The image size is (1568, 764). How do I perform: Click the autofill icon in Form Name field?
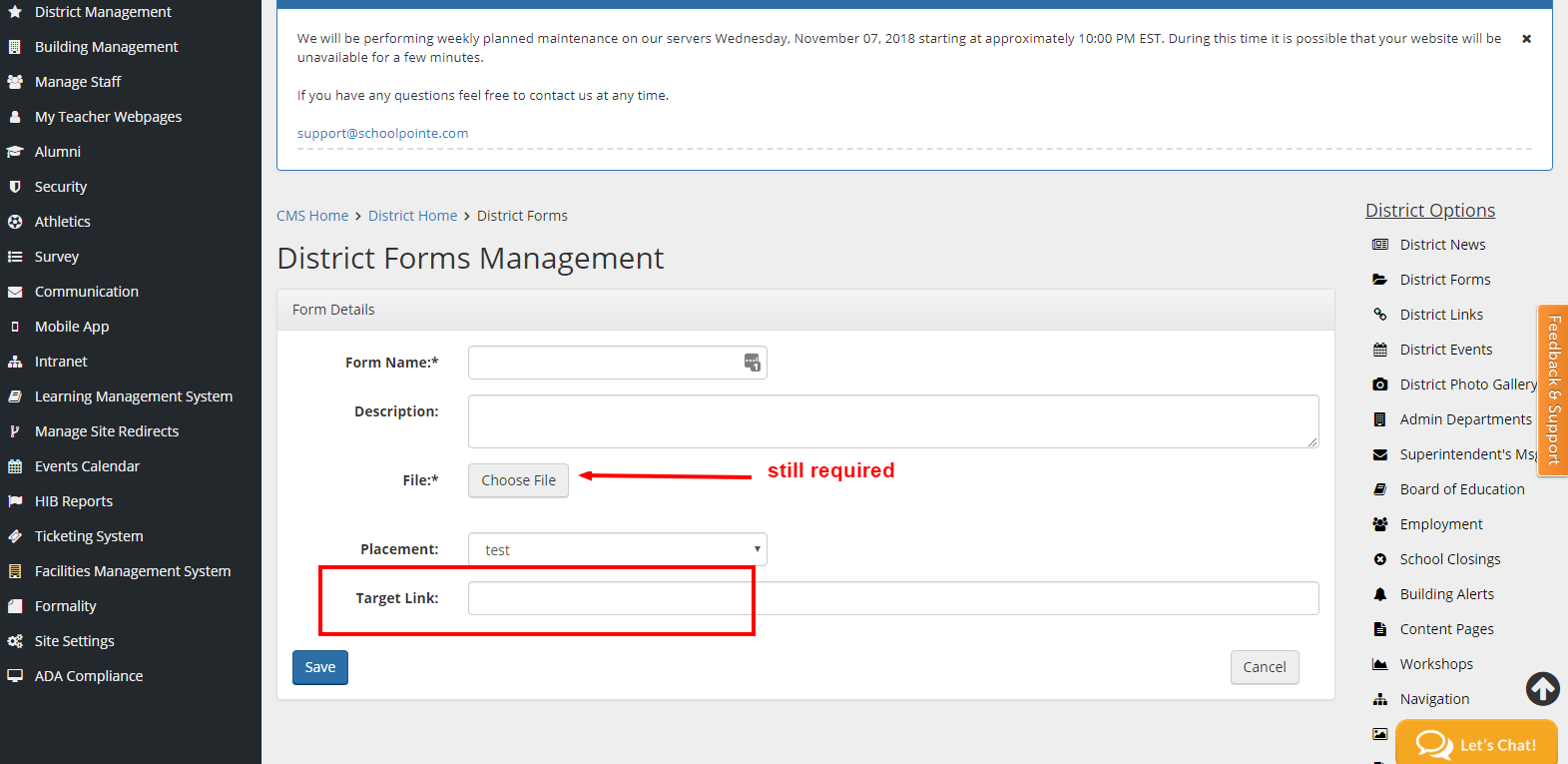point(753,363)
